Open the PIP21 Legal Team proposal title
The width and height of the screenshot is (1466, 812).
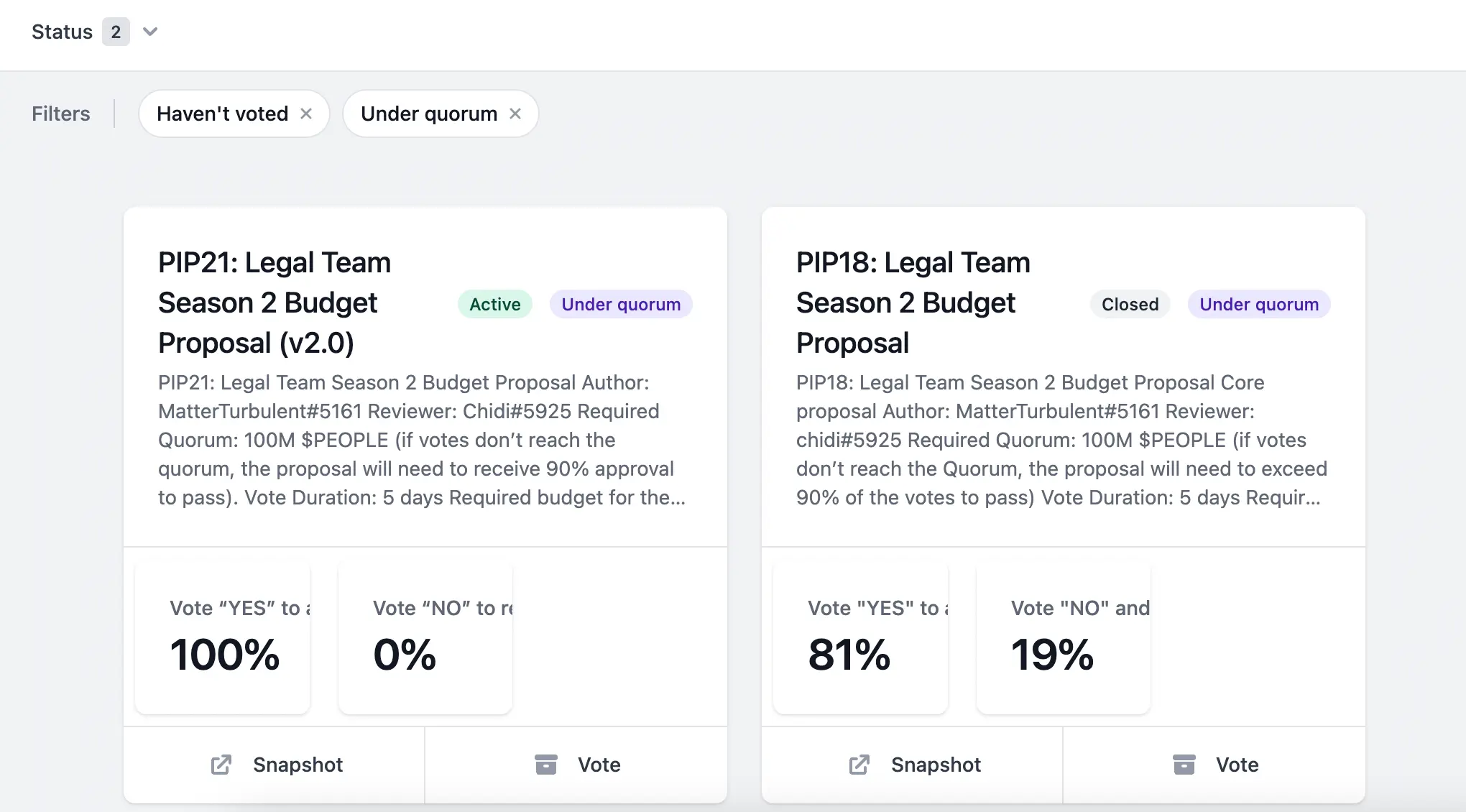tap(275, 303)
